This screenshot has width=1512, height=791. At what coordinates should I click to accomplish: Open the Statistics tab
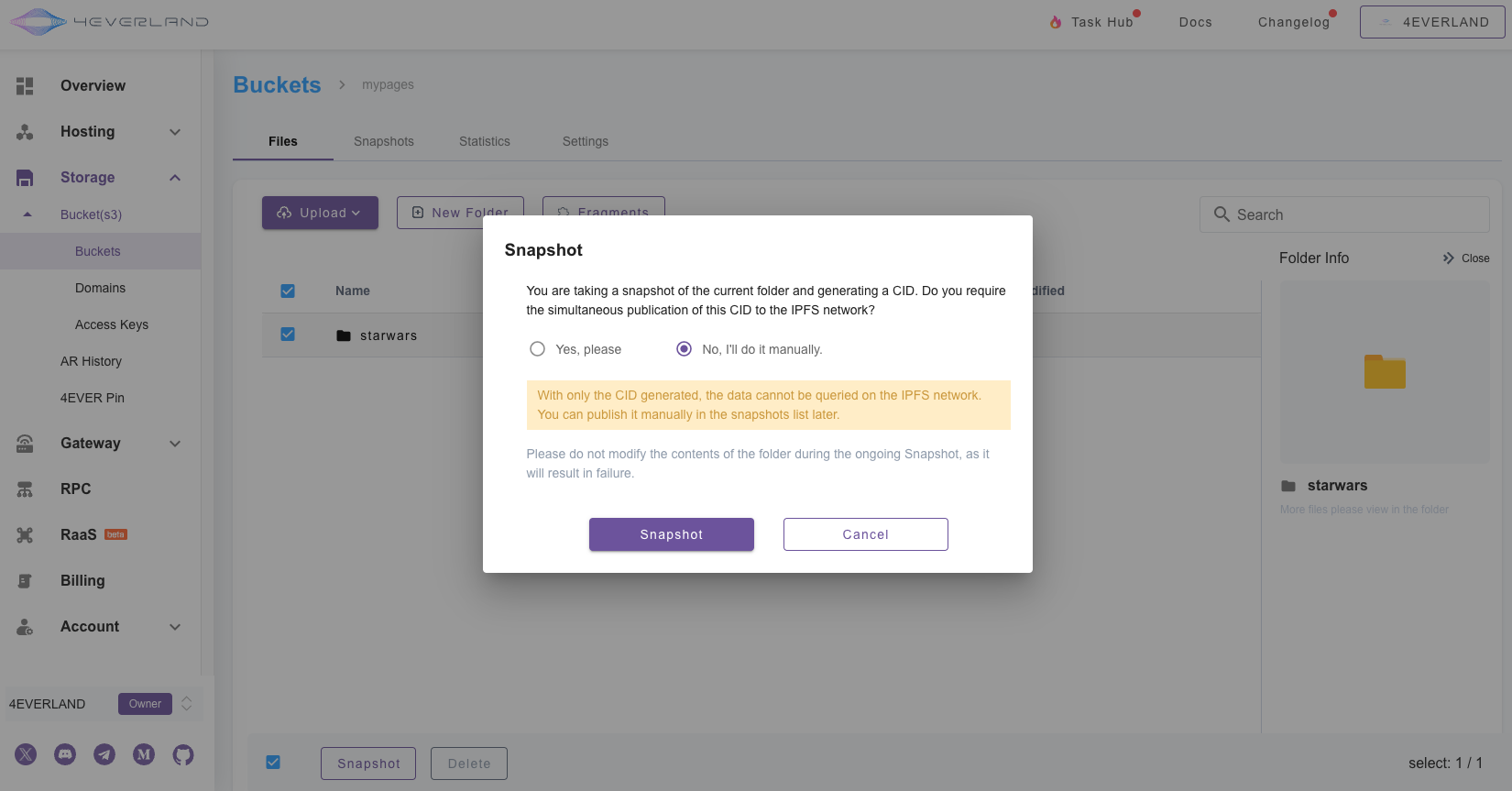485,141
